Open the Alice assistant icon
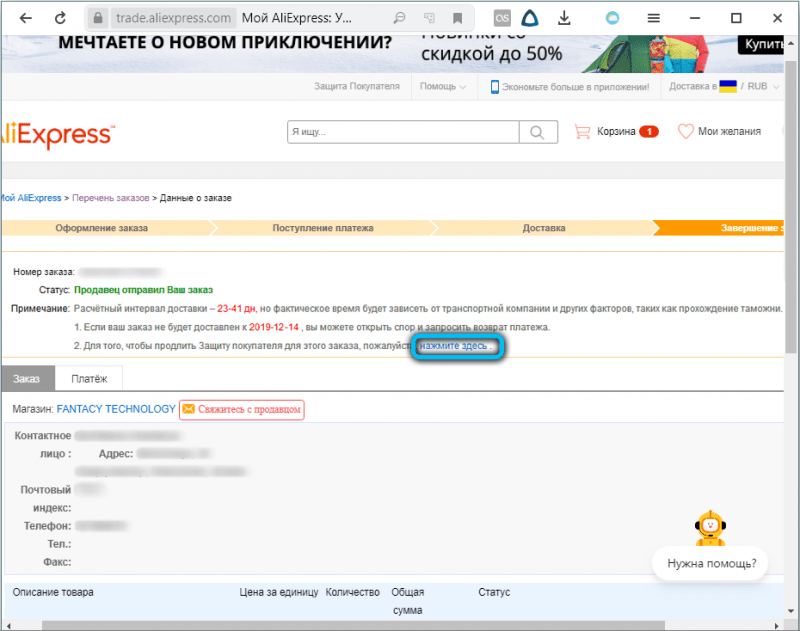800x631 pixels. (530, 18)
